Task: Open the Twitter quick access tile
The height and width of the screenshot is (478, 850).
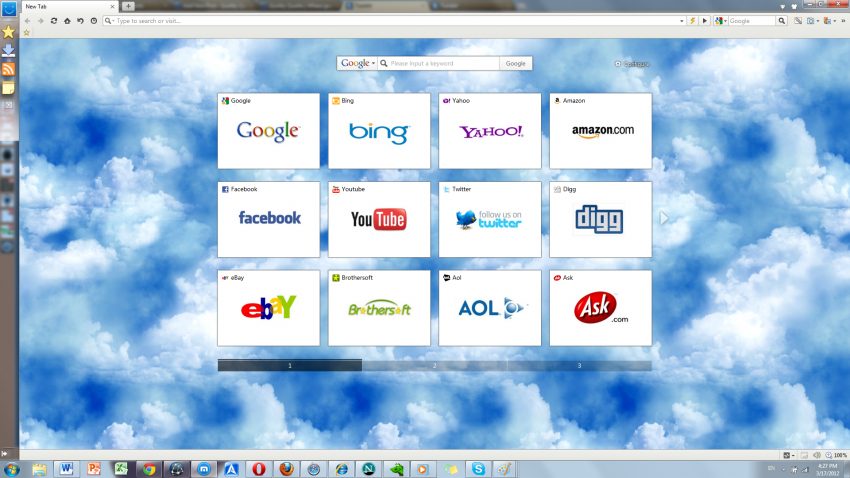Action: point(490,219)
